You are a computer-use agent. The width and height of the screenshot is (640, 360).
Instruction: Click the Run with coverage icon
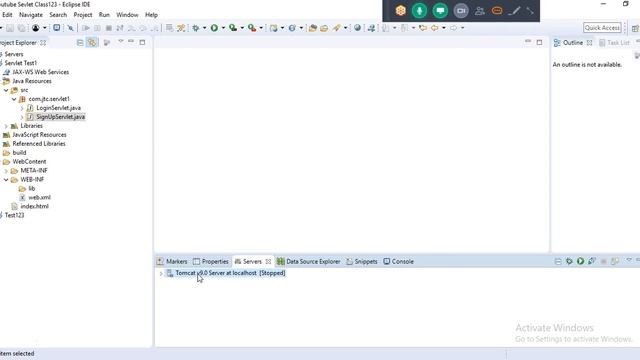(233, 28)
